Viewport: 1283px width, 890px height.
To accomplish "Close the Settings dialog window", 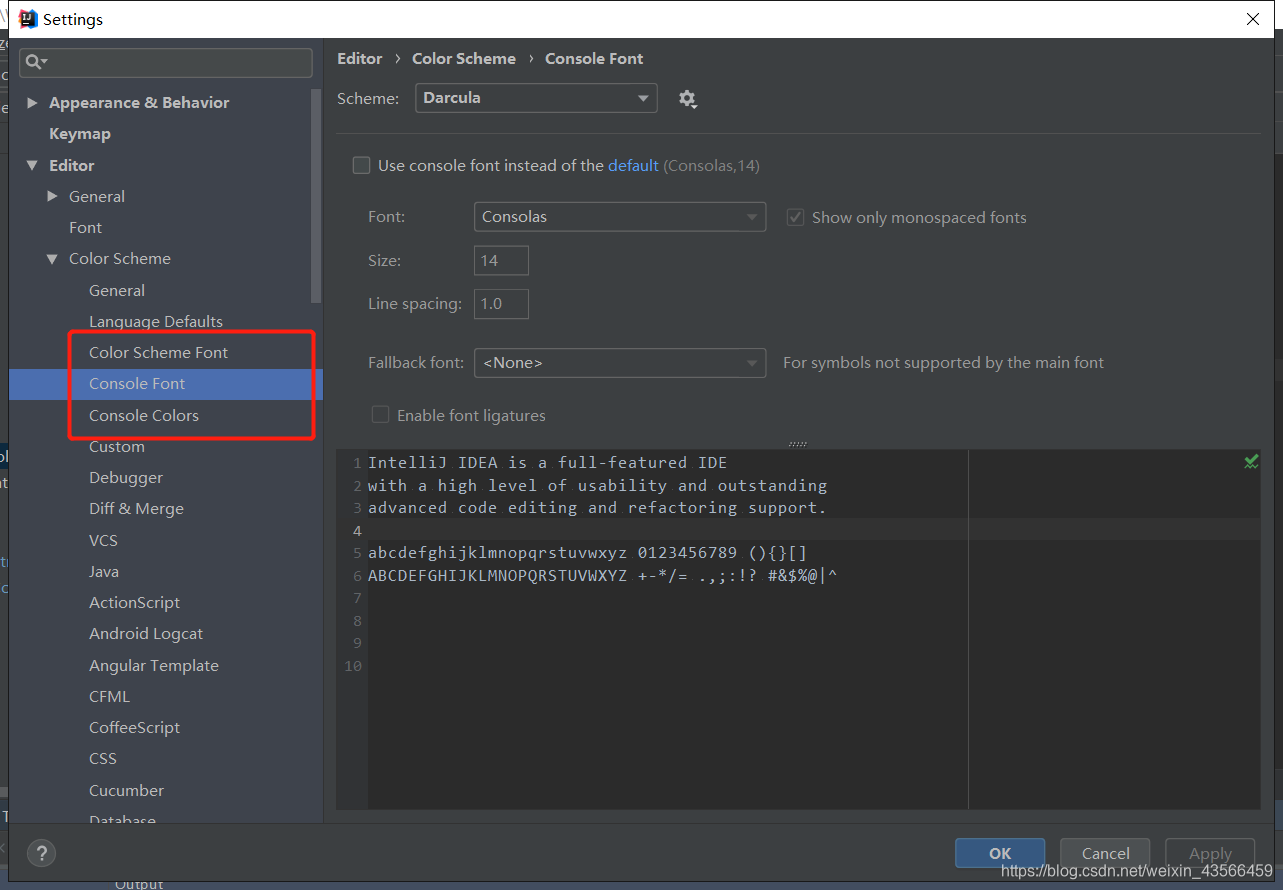I will [1253, 19].
